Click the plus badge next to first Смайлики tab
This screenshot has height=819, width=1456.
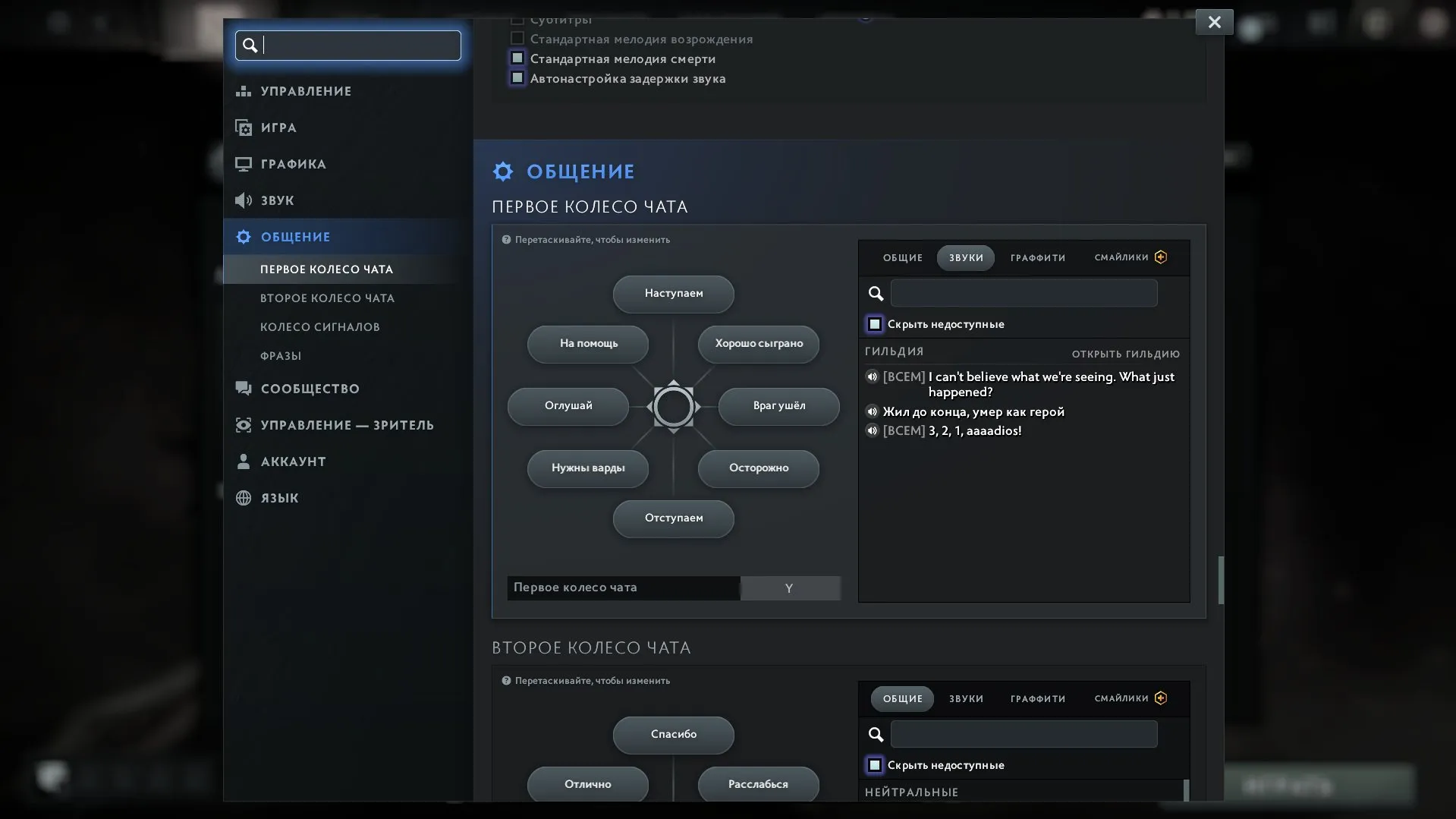[1161, 257]
